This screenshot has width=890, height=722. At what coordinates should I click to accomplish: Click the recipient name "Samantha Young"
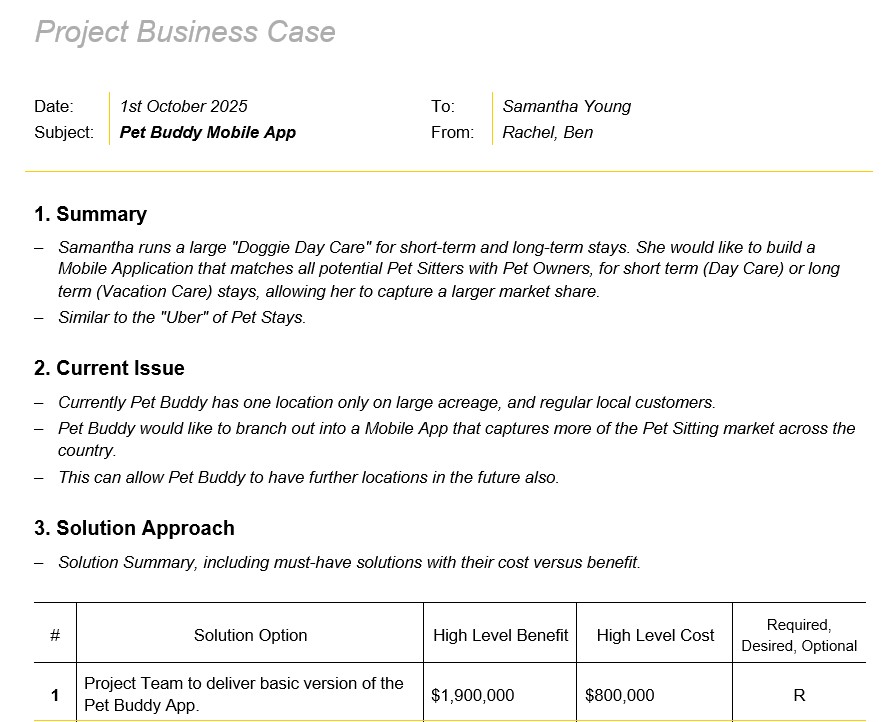566,106
